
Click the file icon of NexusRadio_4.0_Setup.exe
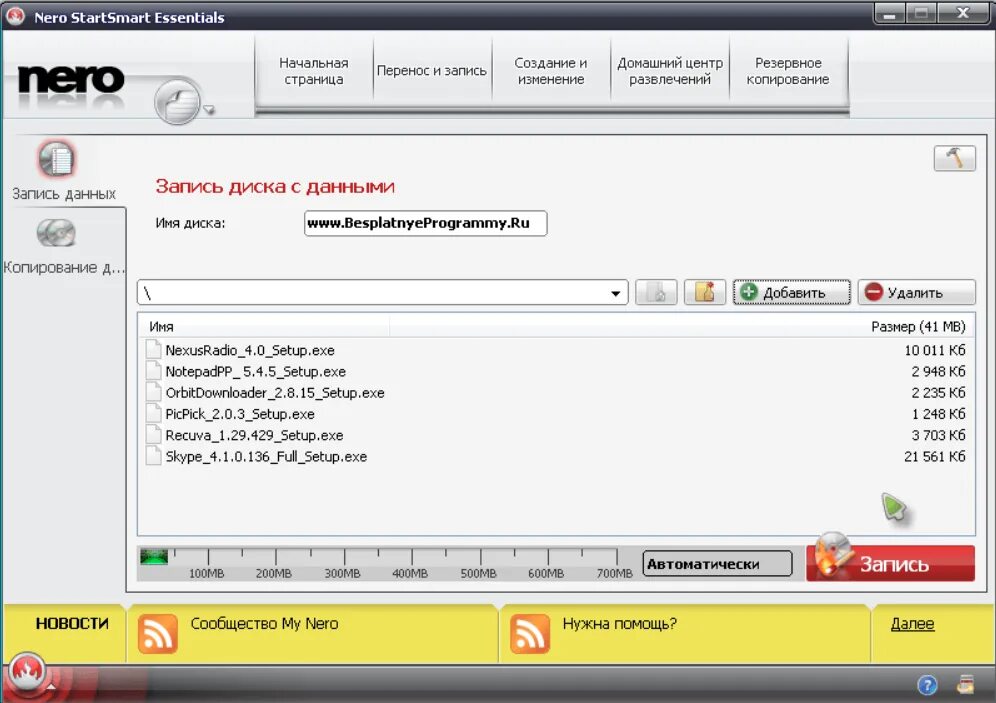click(x=153, y=350)
